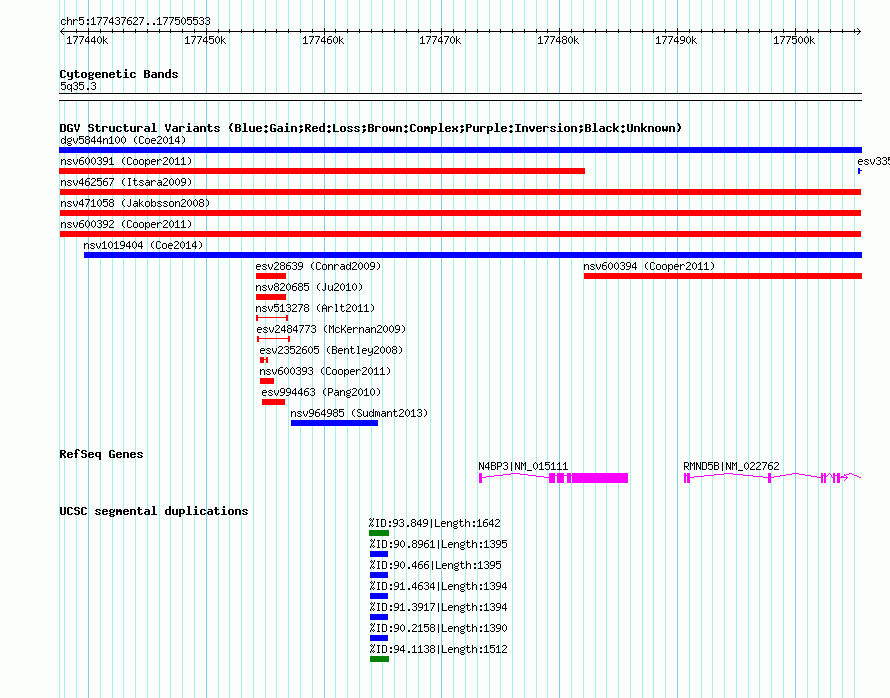Click the 177490k ruler tick label
The image size is (890, 698).
(676, 41)
